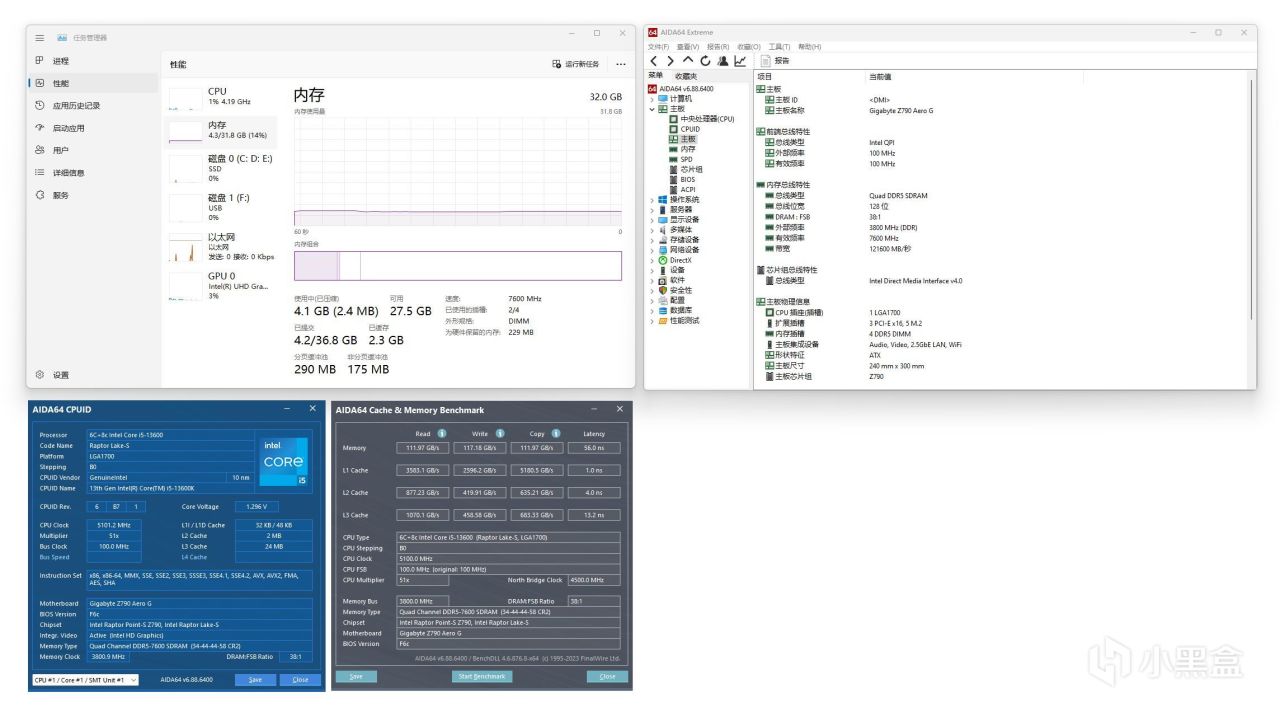Expand the 计算机 tree node

(652, 99)
